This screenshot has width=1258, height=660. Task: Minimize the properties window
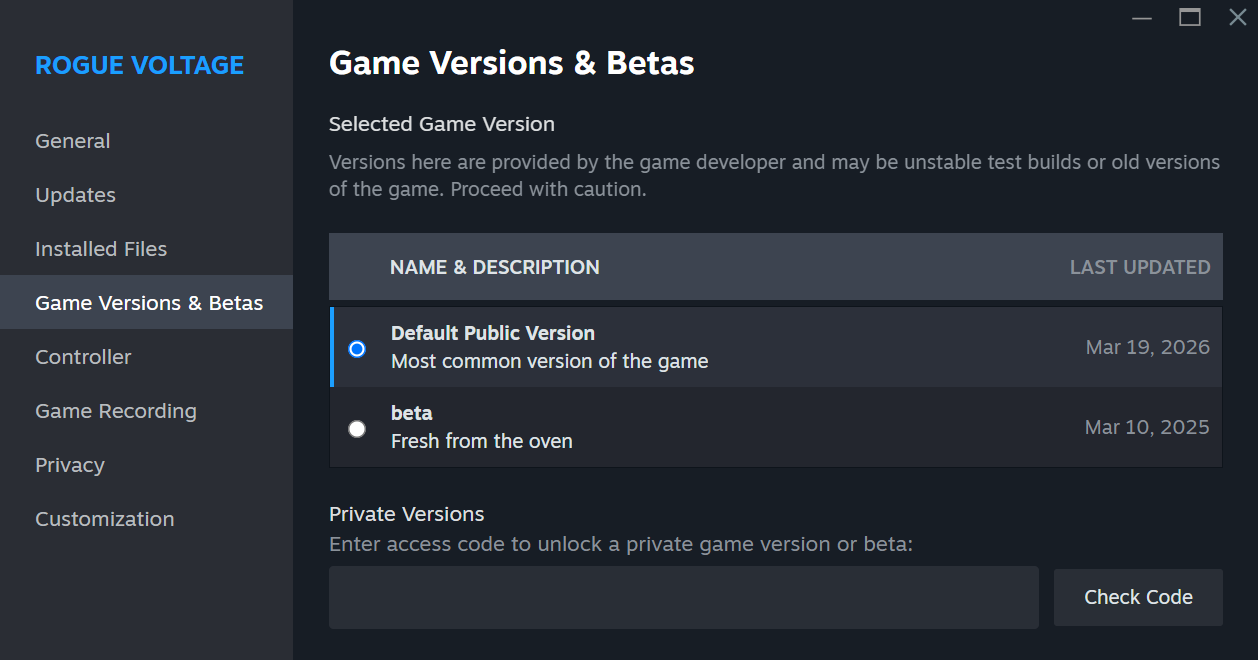[1142, 18]
